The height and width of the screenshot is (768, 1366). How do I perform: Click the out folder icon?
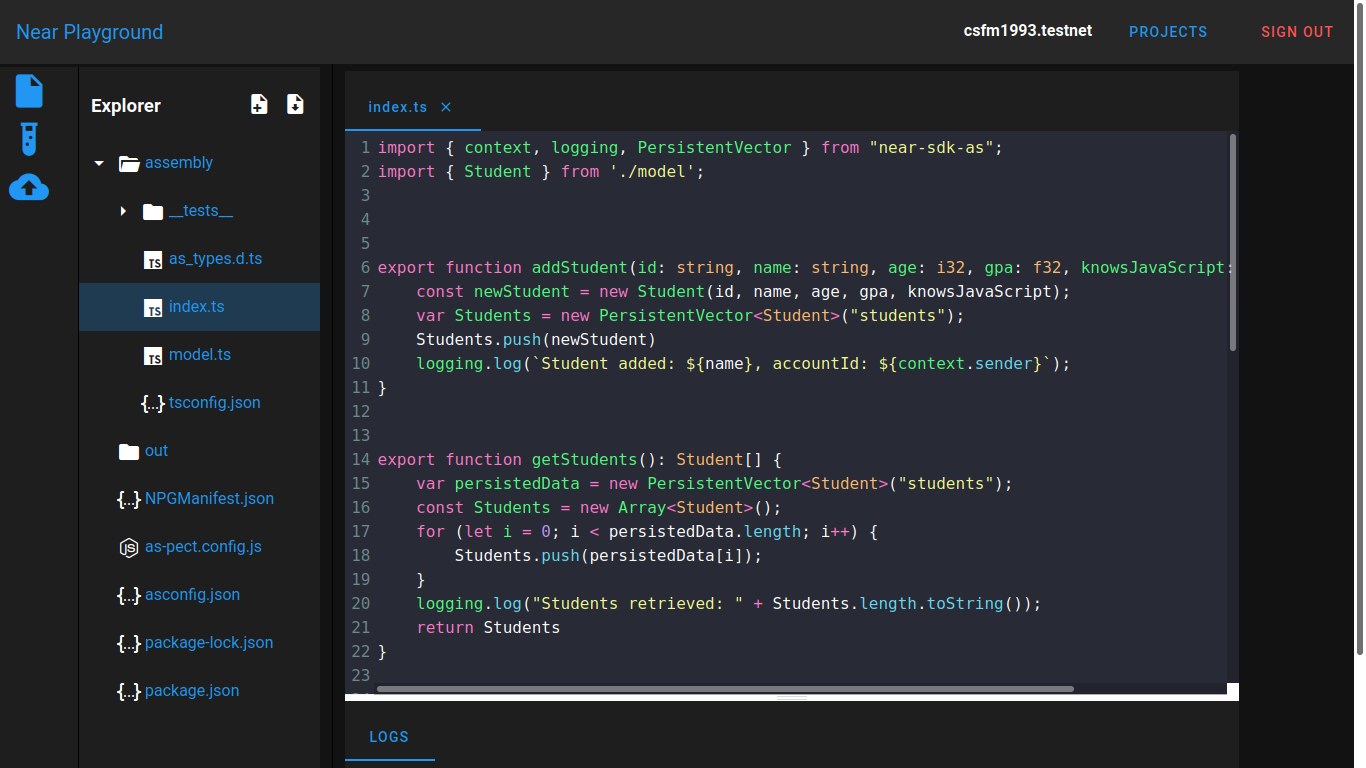coord(129,451)
